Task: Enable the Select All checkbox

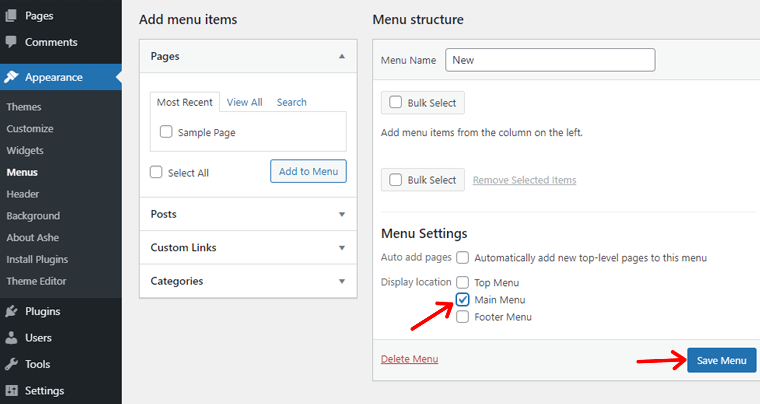Action: coord(156,172)
